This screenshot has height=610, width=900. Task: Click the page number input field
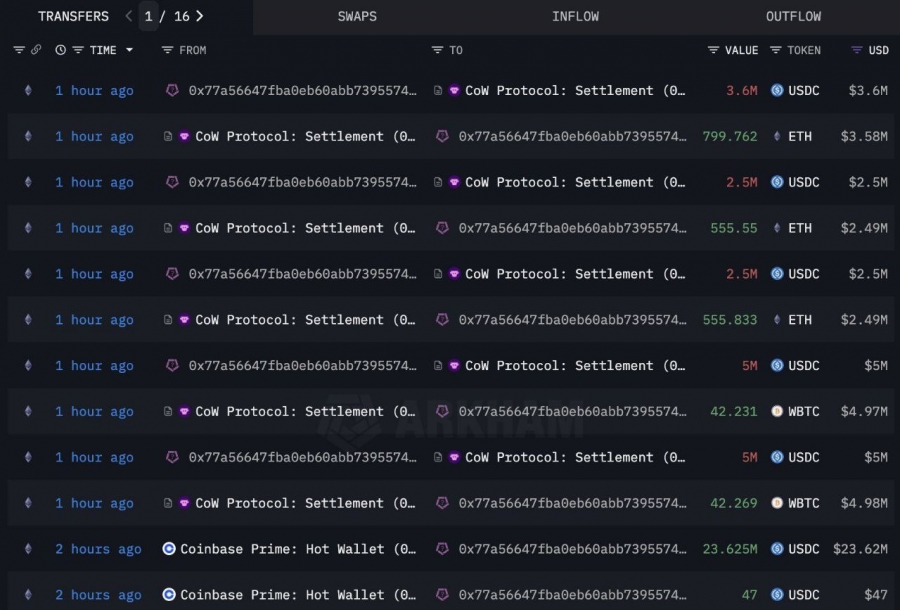coord(148,16)
